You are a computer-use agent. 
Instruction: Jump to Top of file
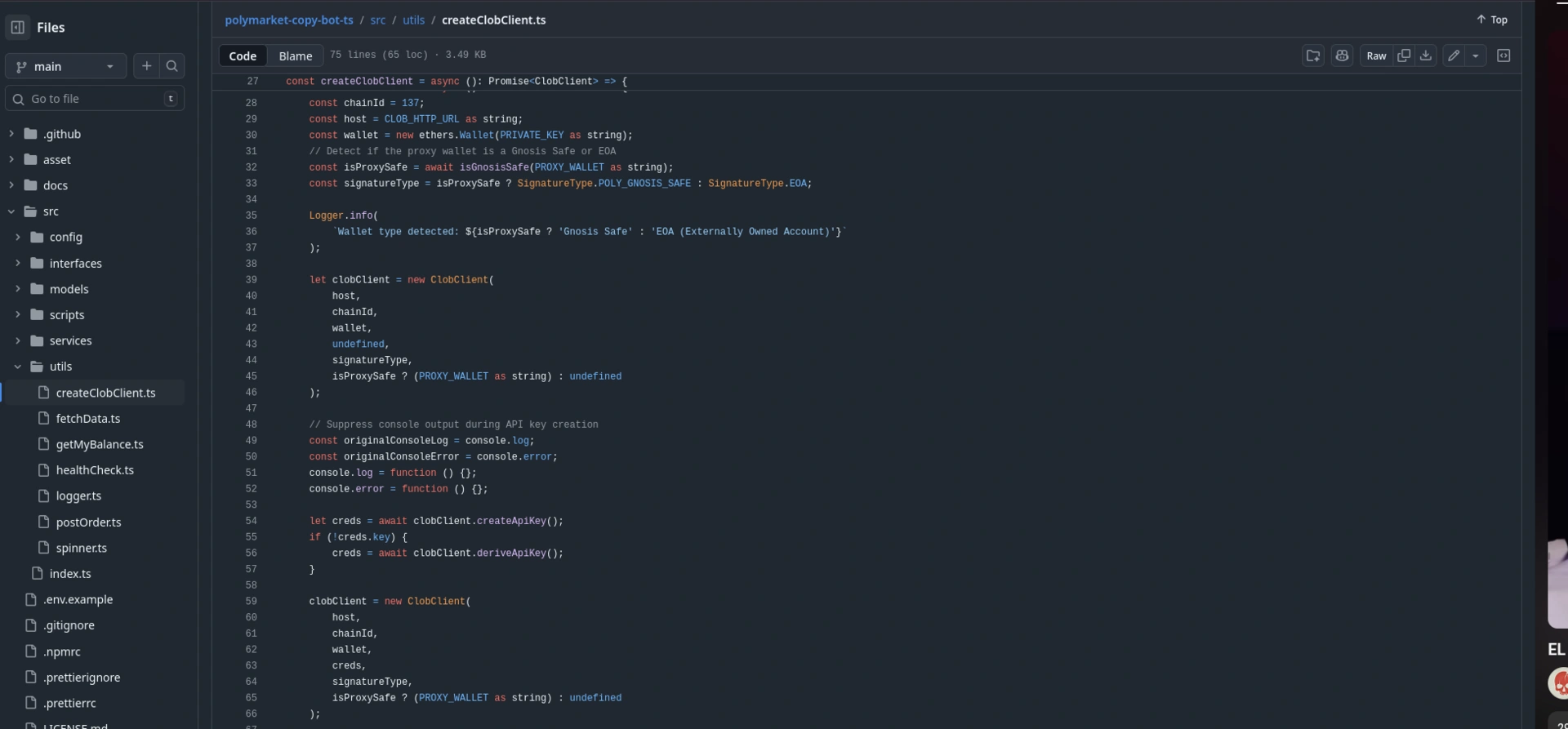[x=1491, y=20]
